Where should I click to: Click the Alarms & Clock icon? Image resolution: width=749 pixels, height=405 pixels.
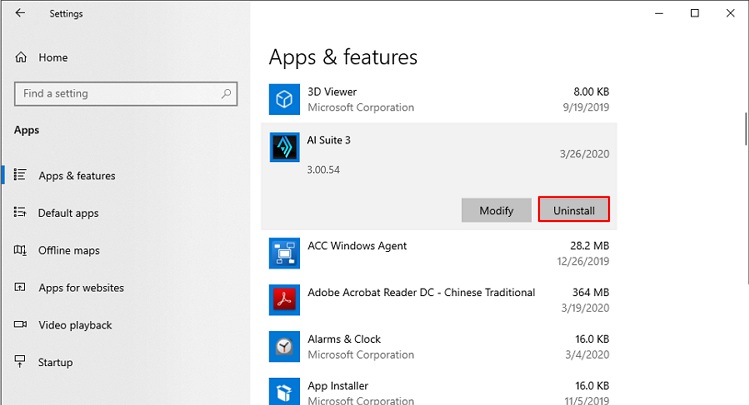(x=284, y=346)
